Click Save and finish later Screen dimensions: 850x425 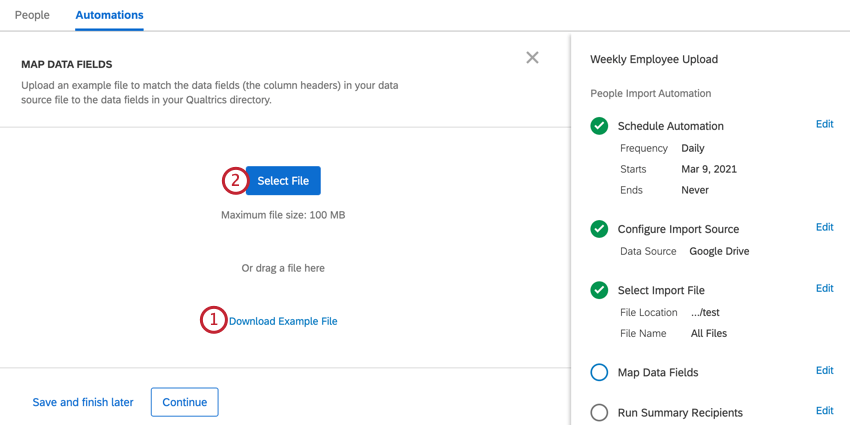83,402
